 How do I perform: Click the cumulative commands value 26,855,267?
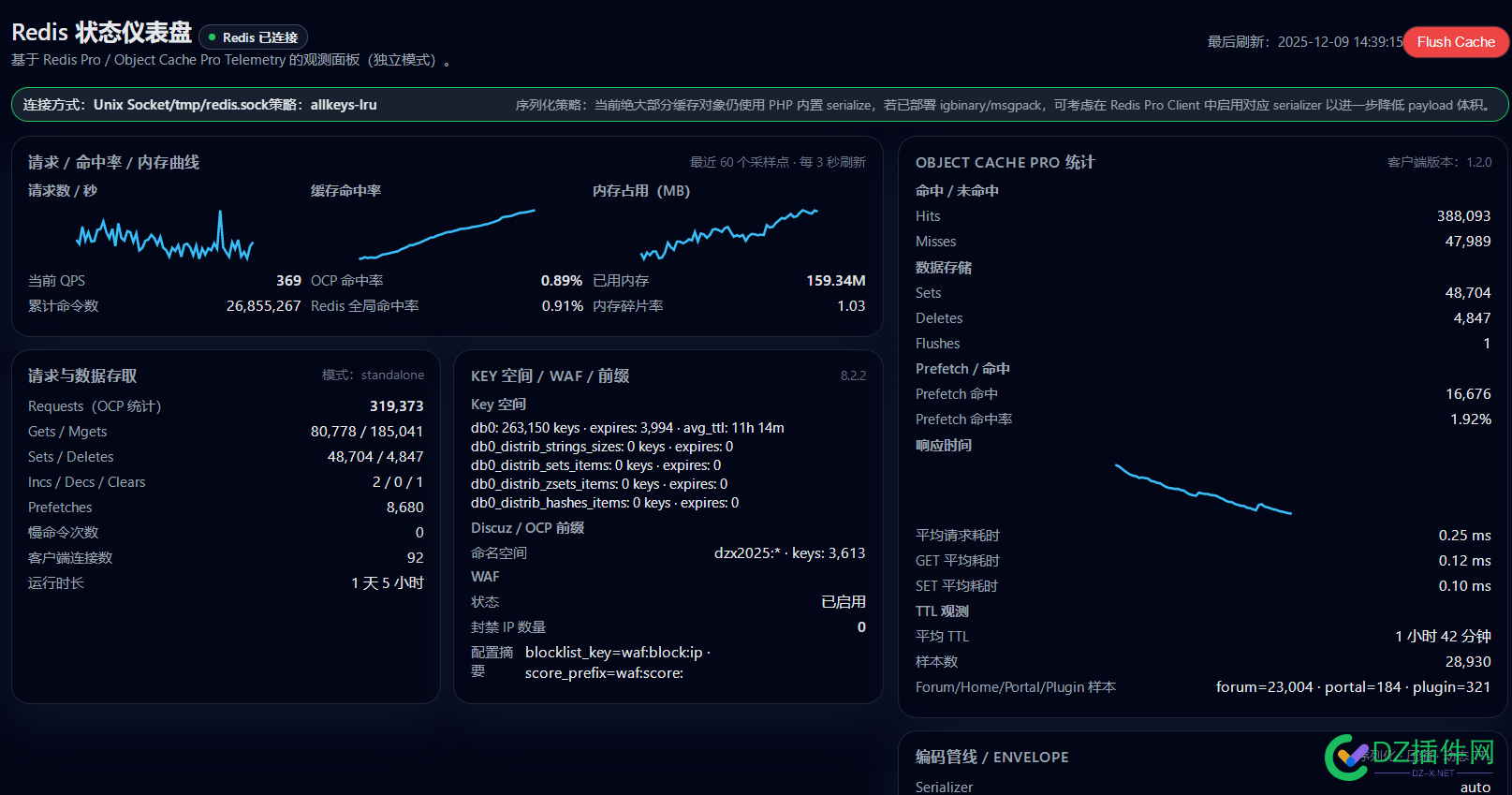(263, 306)
